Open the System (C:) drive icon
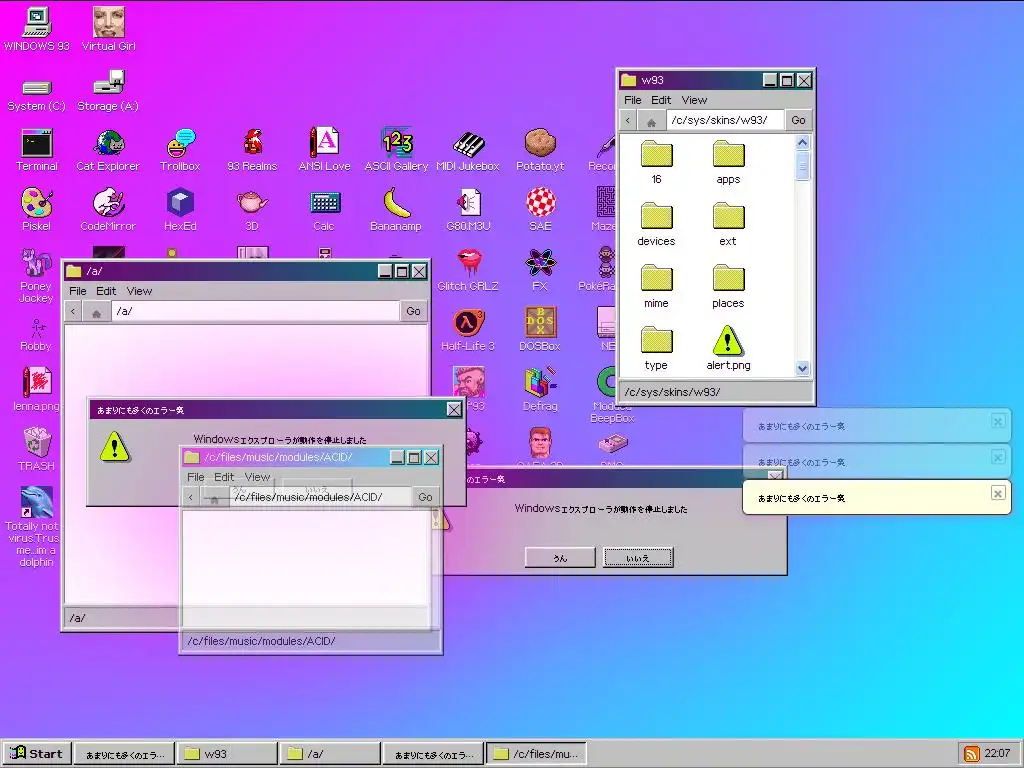The width and height of the screenshot is (1024, 768). 37,95
